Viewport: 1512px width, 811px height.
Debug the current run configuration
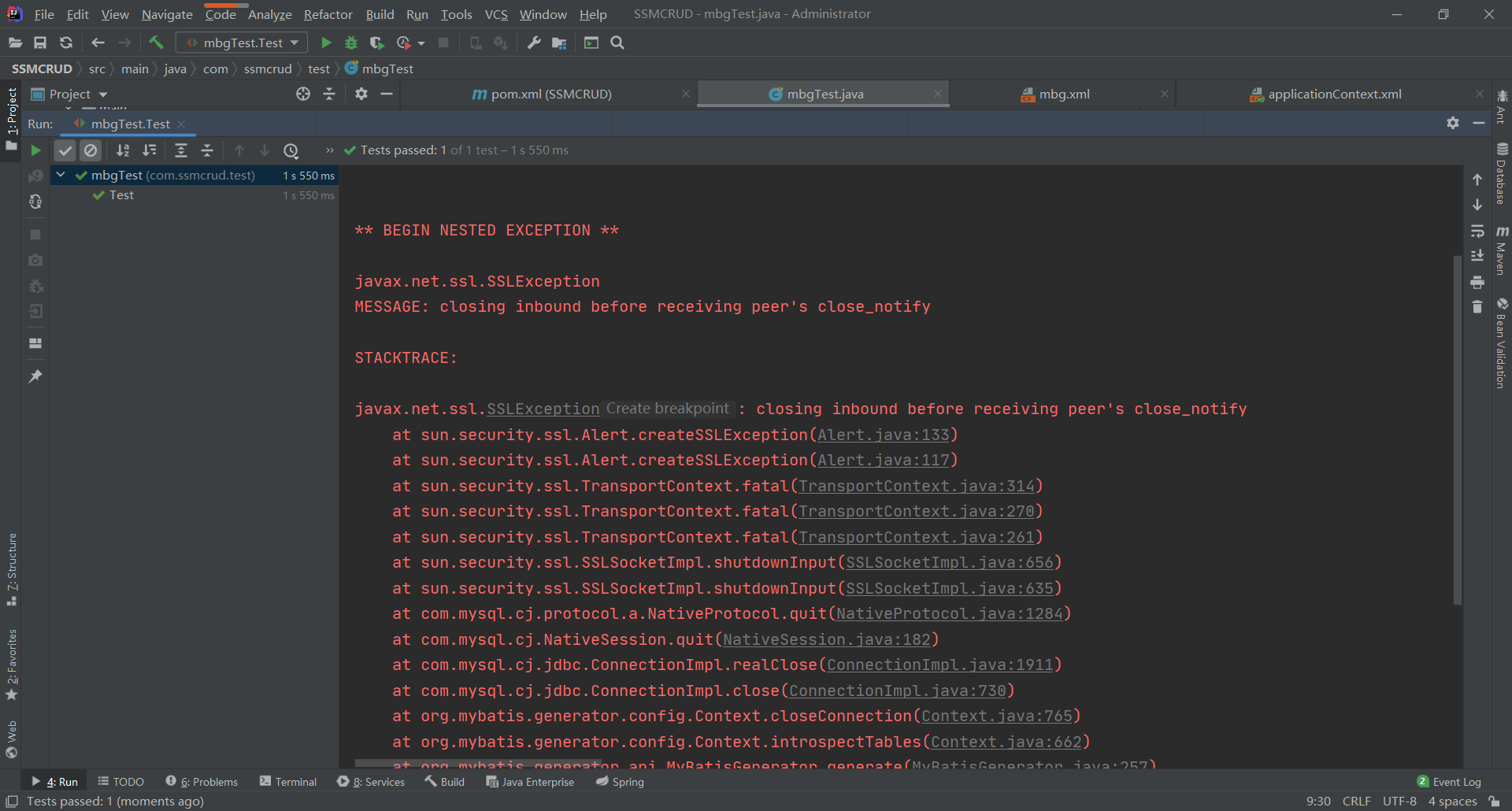tap(351, 43)
